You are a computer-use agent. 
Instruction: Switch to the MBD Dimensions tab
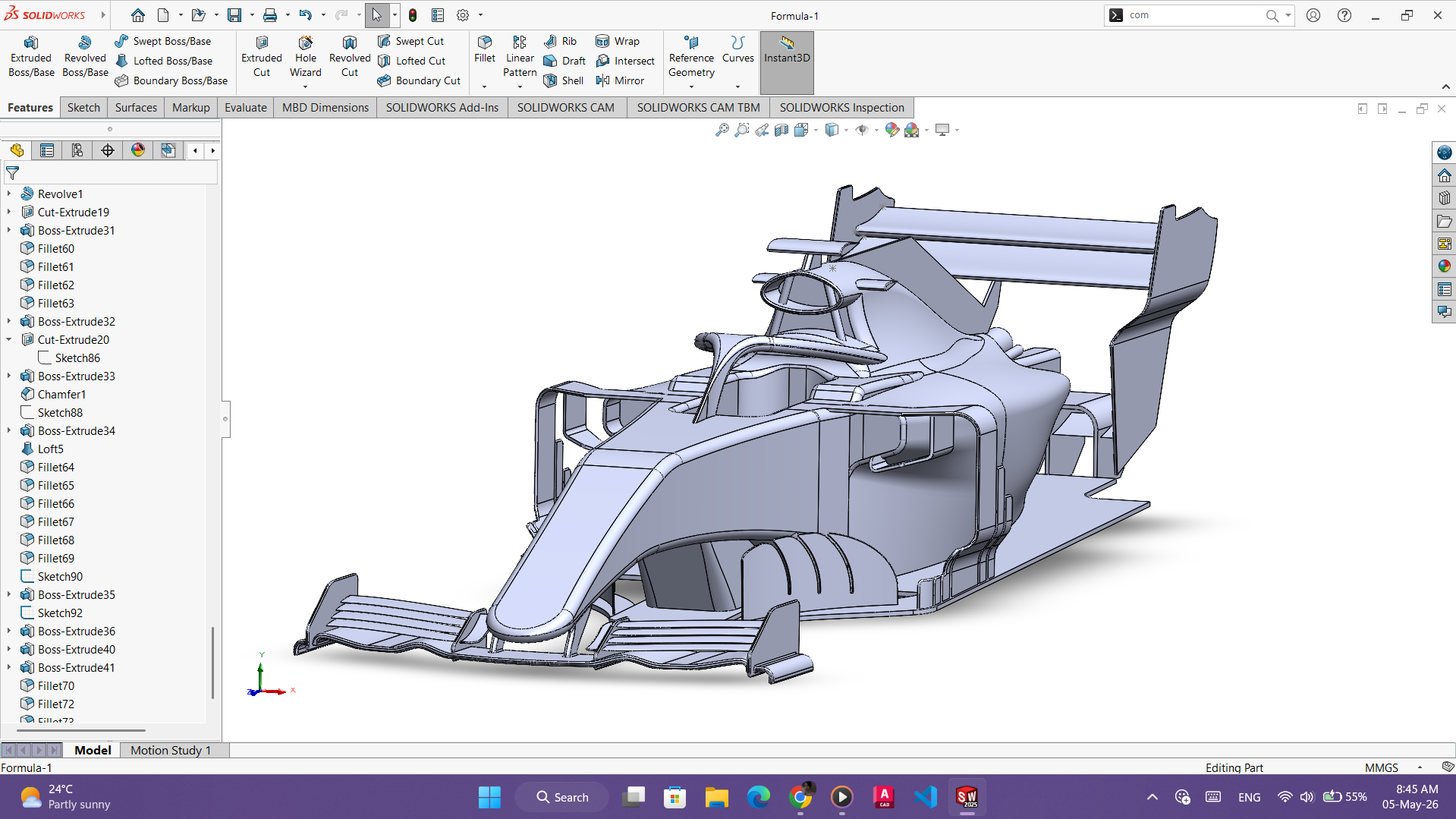pyautogui.click(x=325, y=107)
